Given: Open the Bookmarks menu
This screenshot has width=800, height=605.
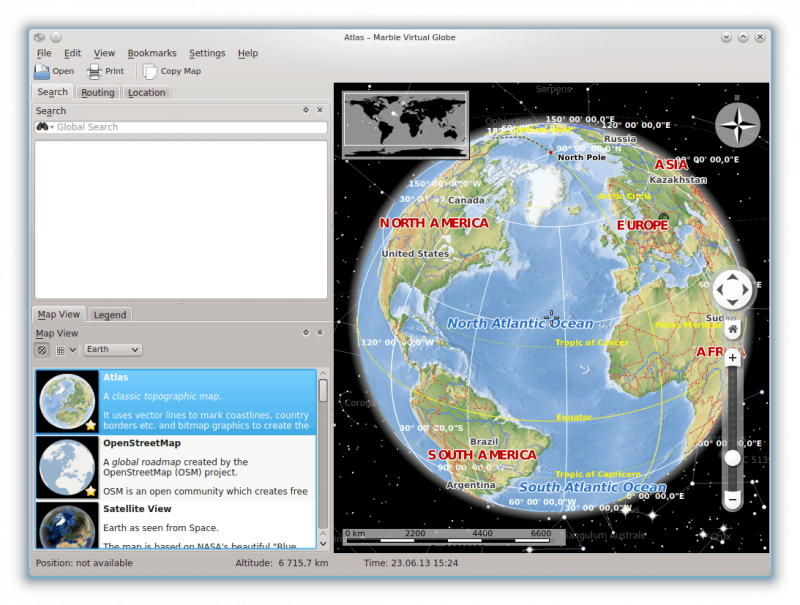Looking at the screenshot, I should point(152,53).
